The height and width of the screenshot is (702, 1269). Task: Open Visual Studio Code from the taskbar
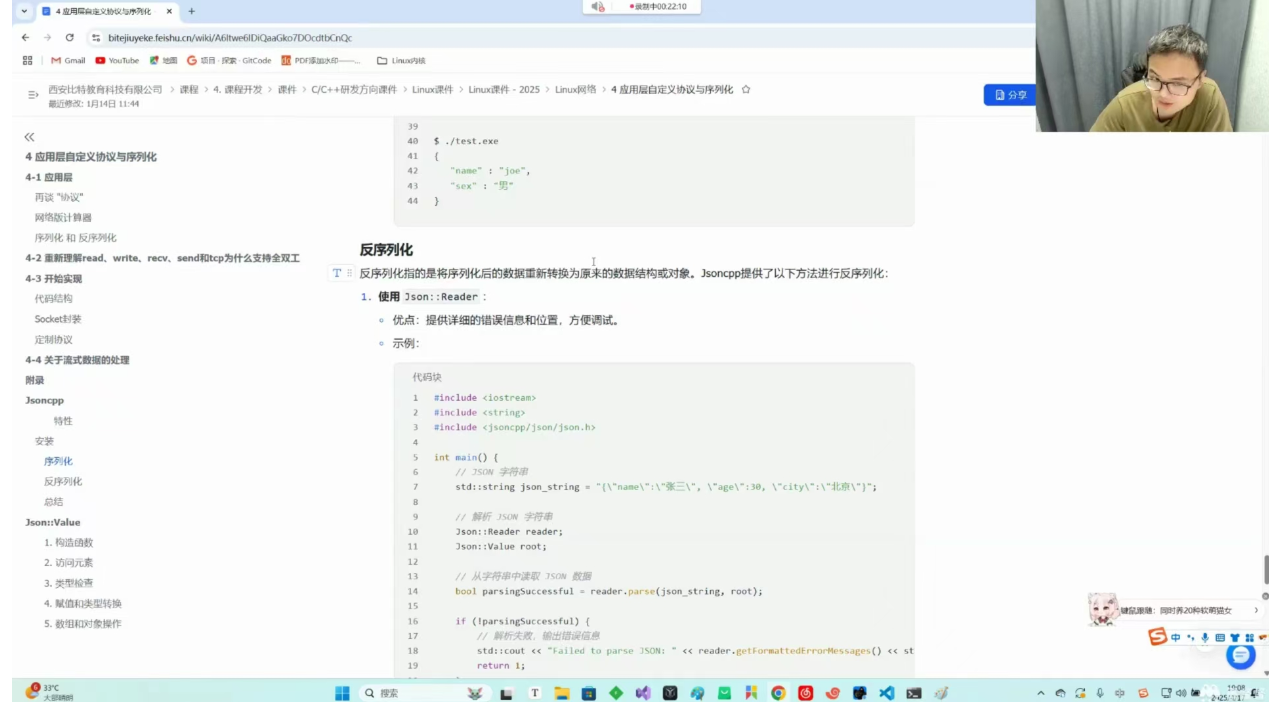[886, 693]
